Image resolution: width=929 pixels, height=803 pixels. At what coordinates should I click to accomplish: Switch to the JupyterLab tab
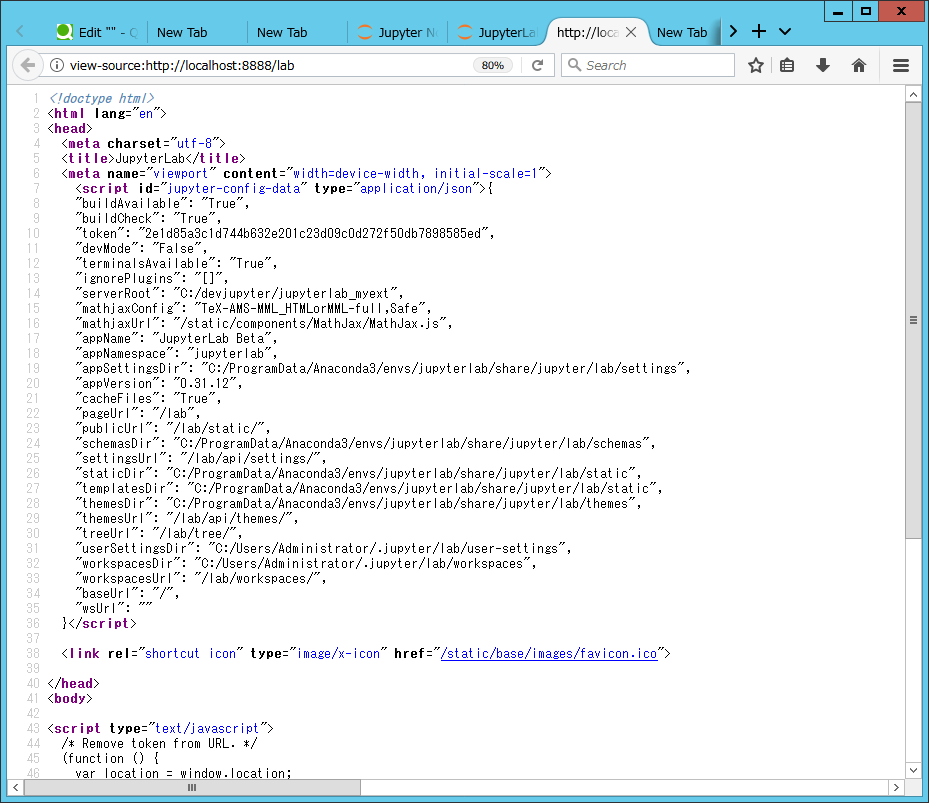(x=497, y=33)
